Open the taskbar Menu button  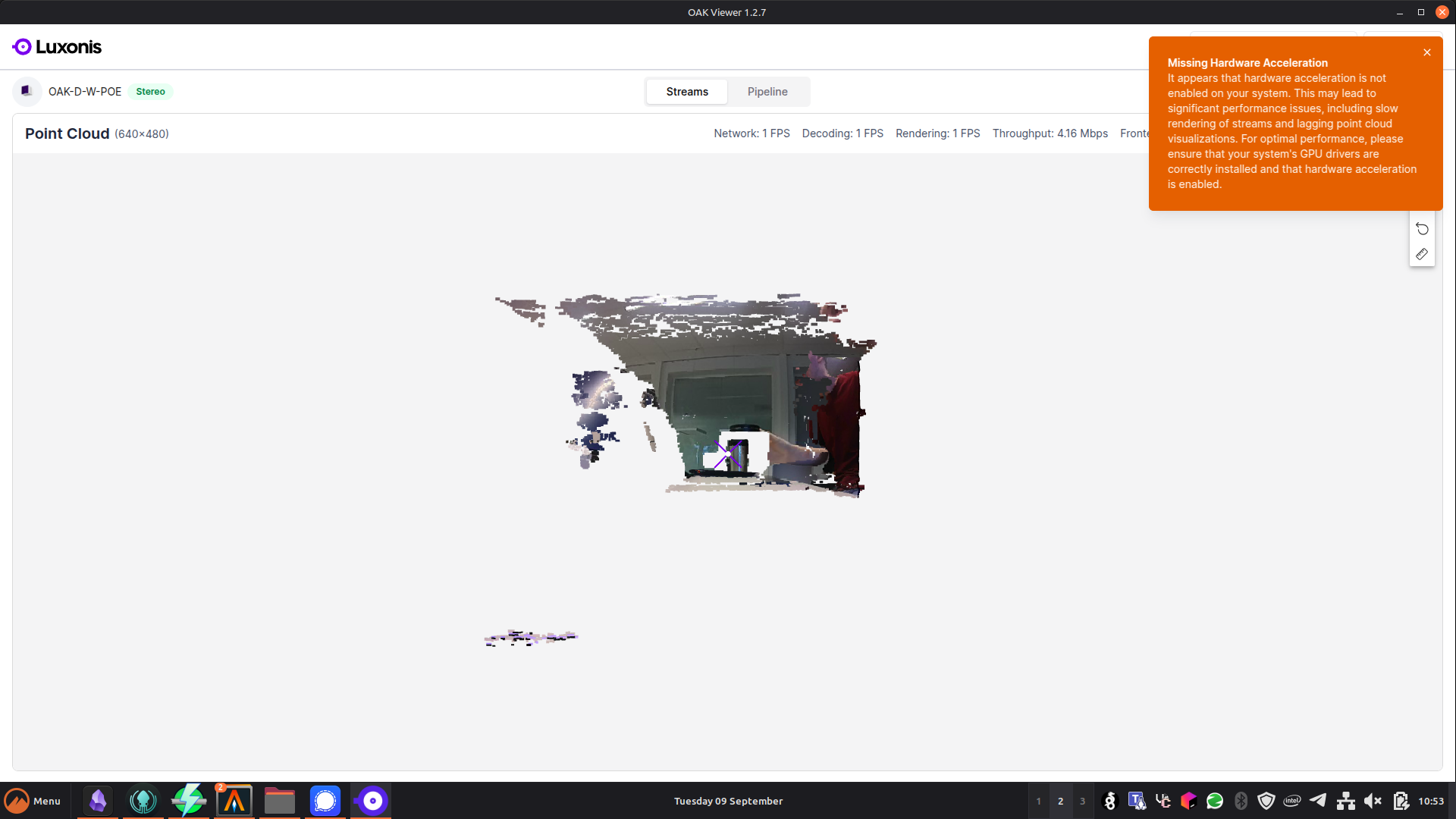(x=33, y=801)
